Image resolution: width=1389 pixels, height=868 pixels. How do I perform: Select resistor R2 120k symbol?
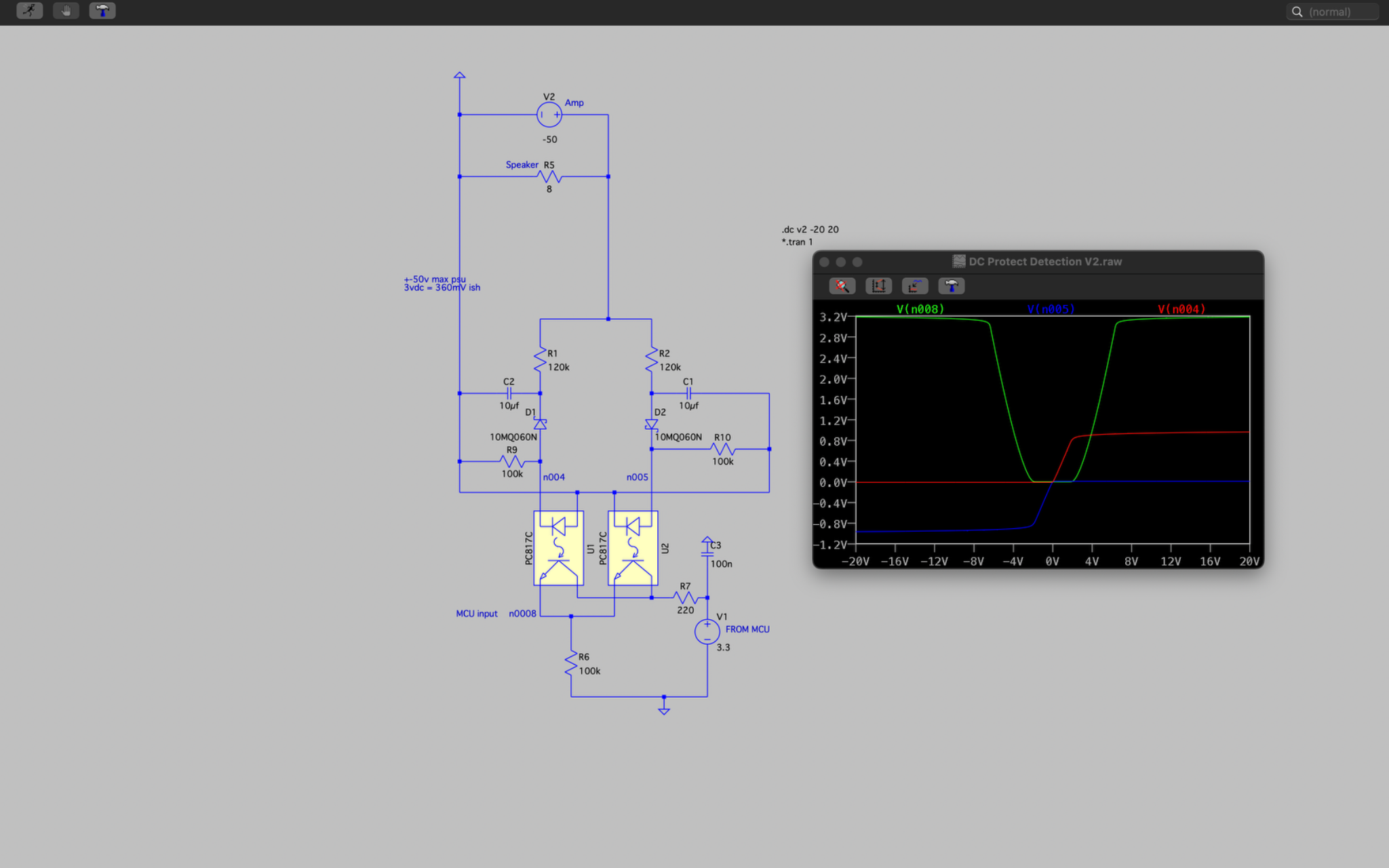[x=652, y=359]
